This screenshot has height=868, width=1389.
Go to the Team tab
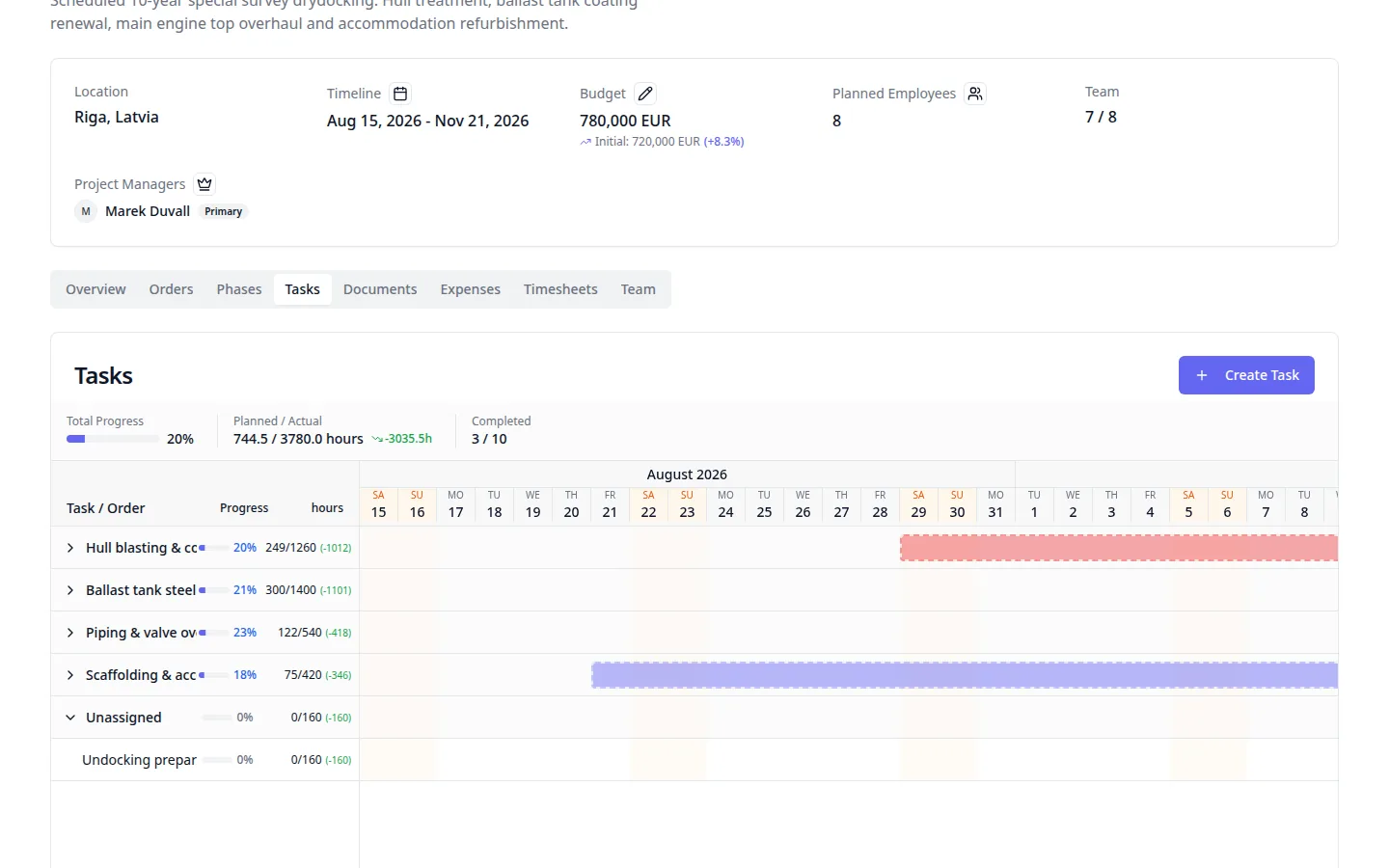[638, 289]
